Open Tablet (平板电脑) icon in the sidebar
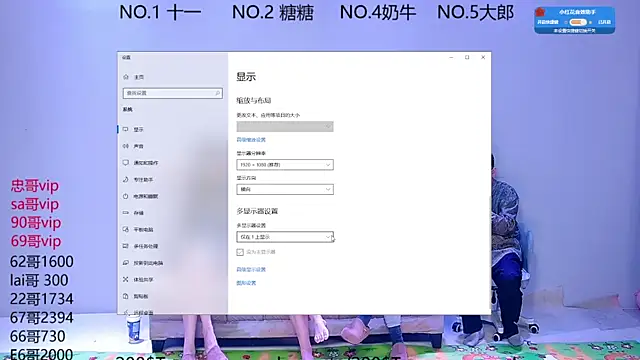 pos(126,229)
